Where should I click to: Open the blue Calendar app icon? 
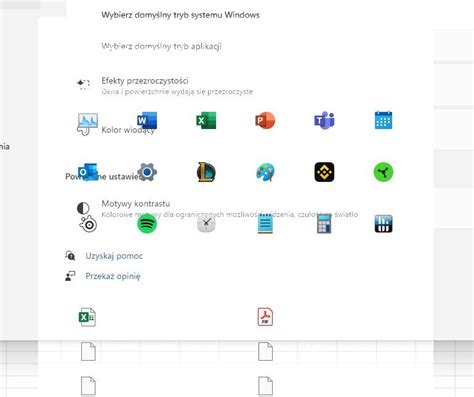click(383, 120)
